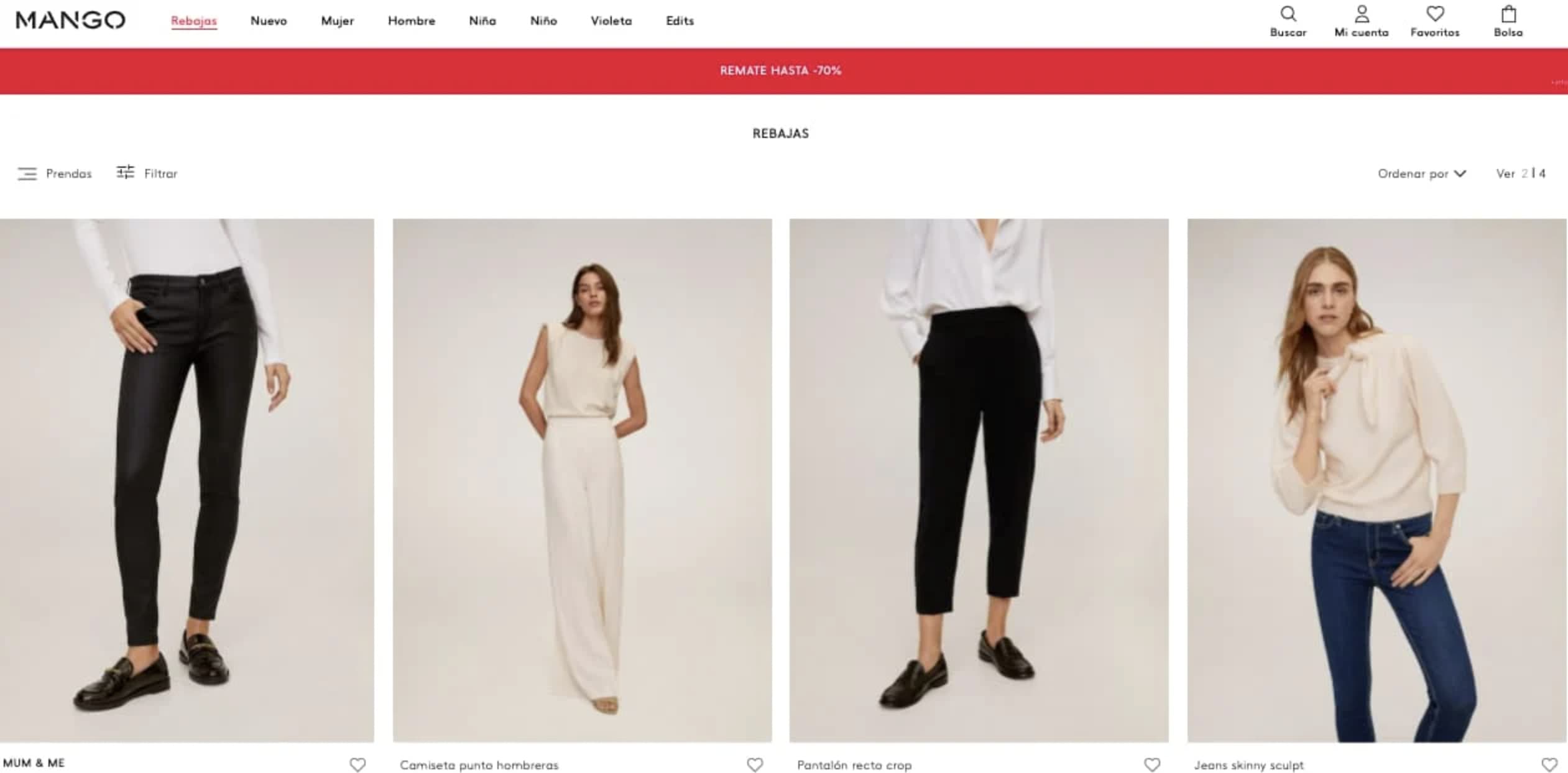Open the Violeta menu item
Image resolution: width=1568 pixels, height=773 pixels.
coord(611,21)
